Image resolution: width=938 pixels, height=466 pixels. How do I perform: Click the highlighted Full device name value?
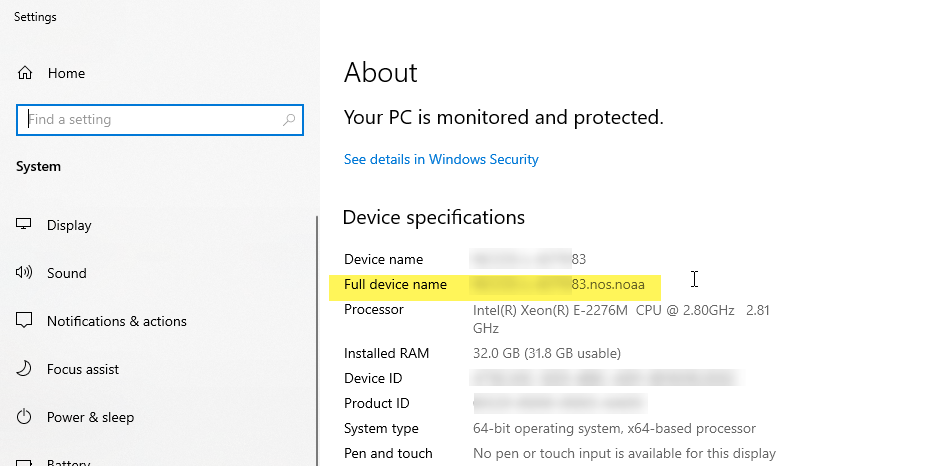pyautogui.click(x=558, y=285)
